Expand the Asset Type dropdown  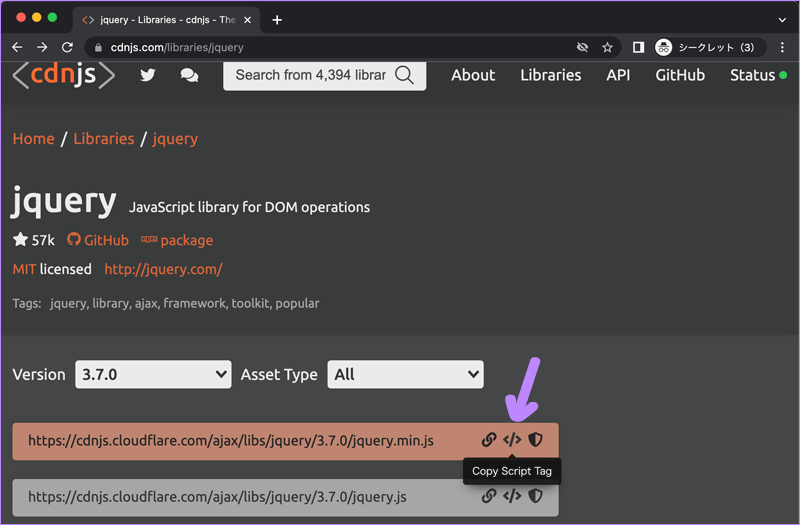(405, 374)
